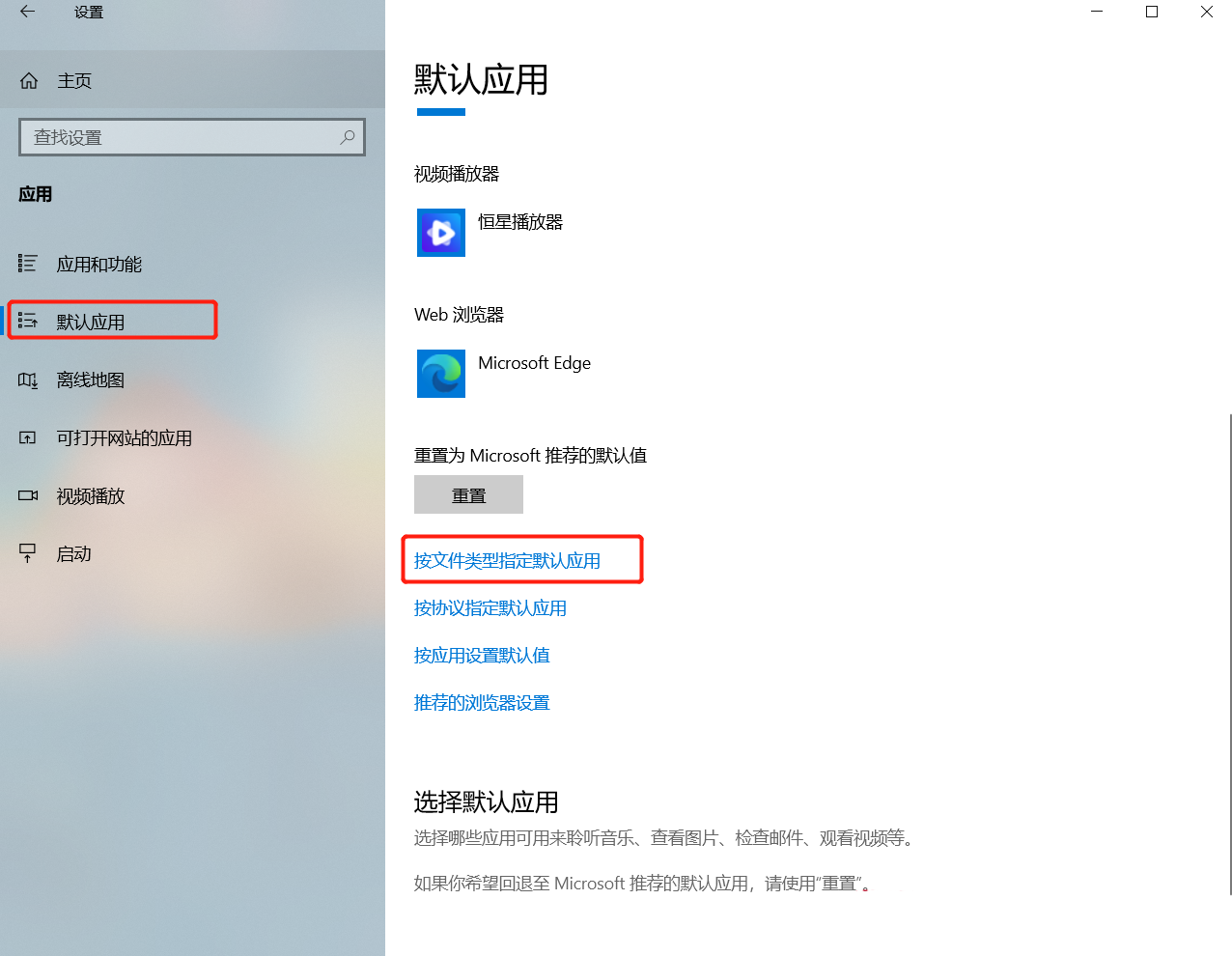Screen dimensions: 1232x956
Task: Click the 默认应用 sidebar icon
Action: tap(28, 322)
